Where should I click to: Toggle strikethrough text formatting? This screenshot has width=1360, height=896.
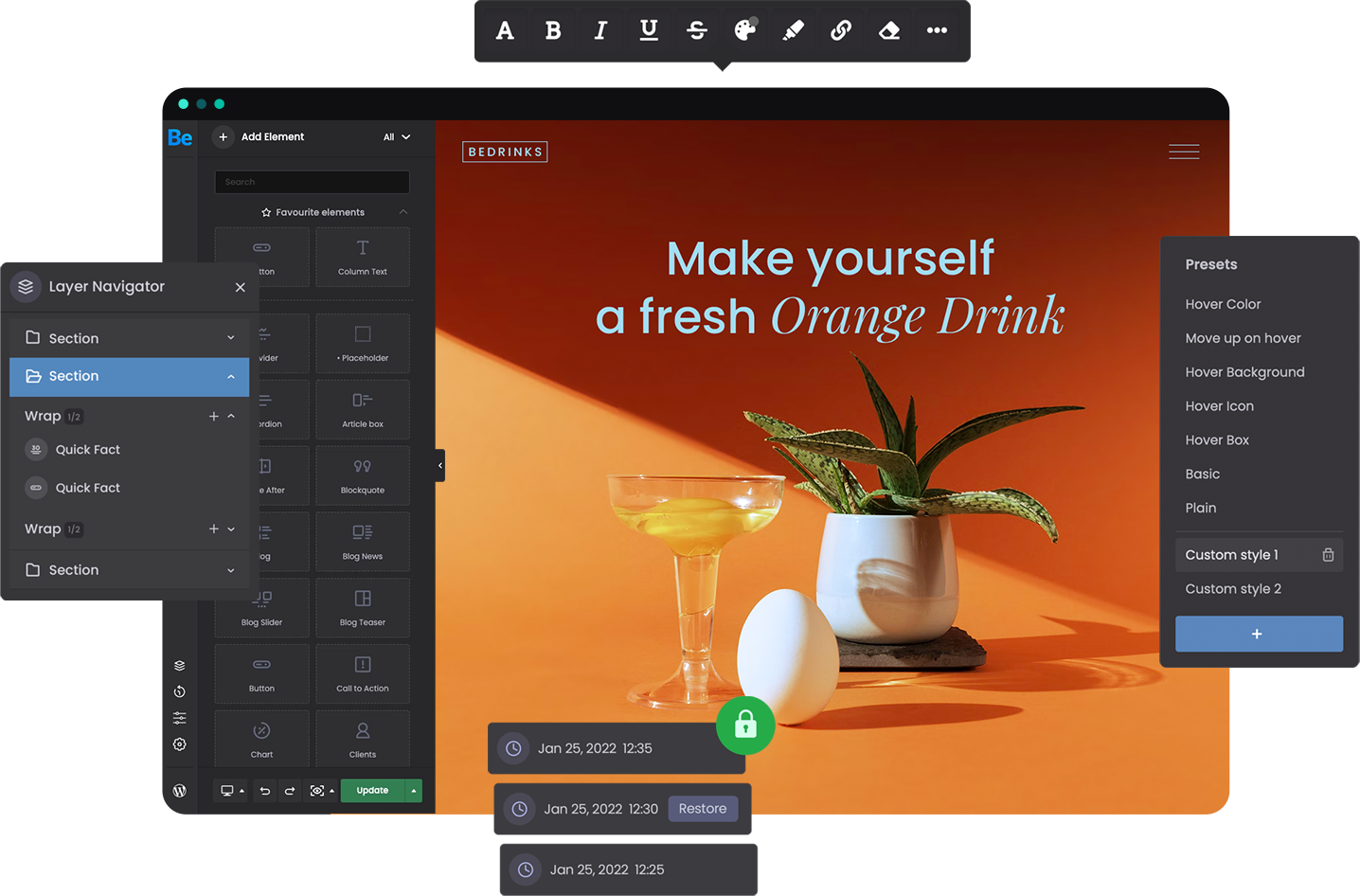(697, 31)
